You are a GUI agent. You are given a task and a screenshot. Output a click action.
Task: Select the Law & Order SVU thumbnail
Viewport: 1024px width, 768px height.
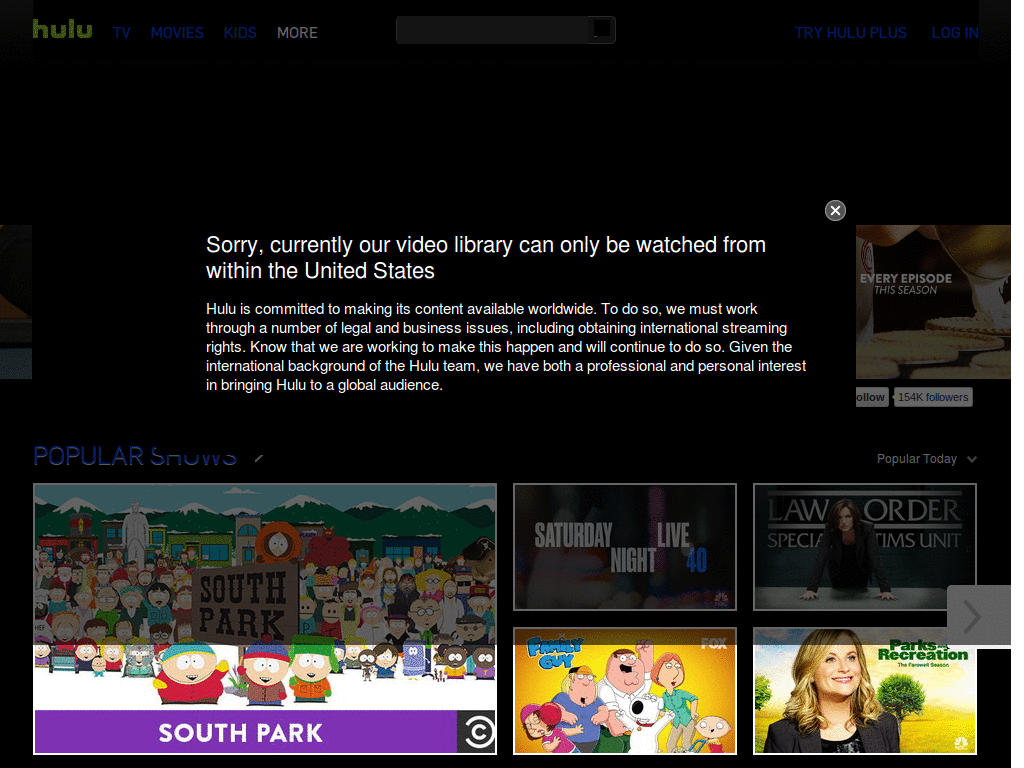point(864,546)
